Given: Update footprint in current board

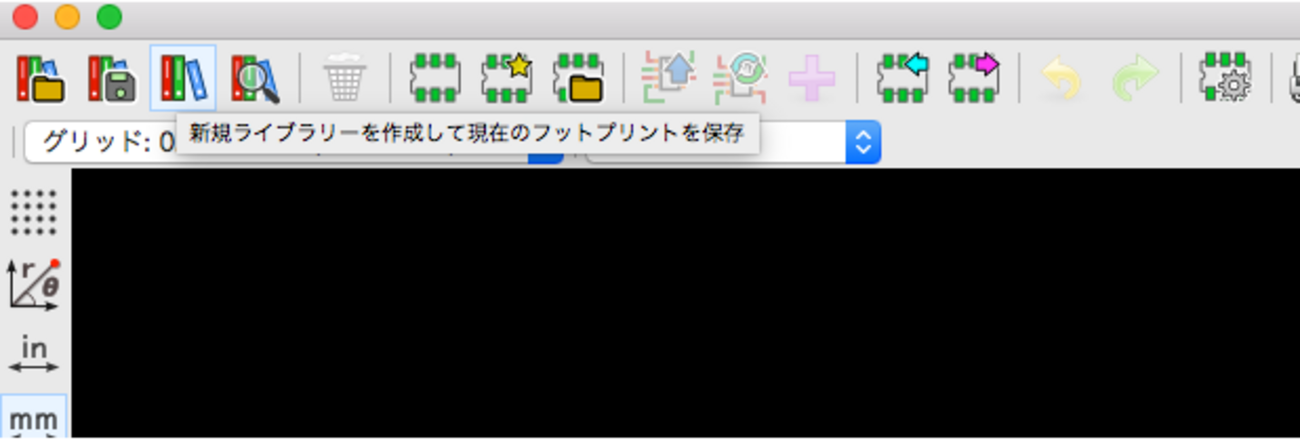Looking at the screenshot, I should click(740, 78).
